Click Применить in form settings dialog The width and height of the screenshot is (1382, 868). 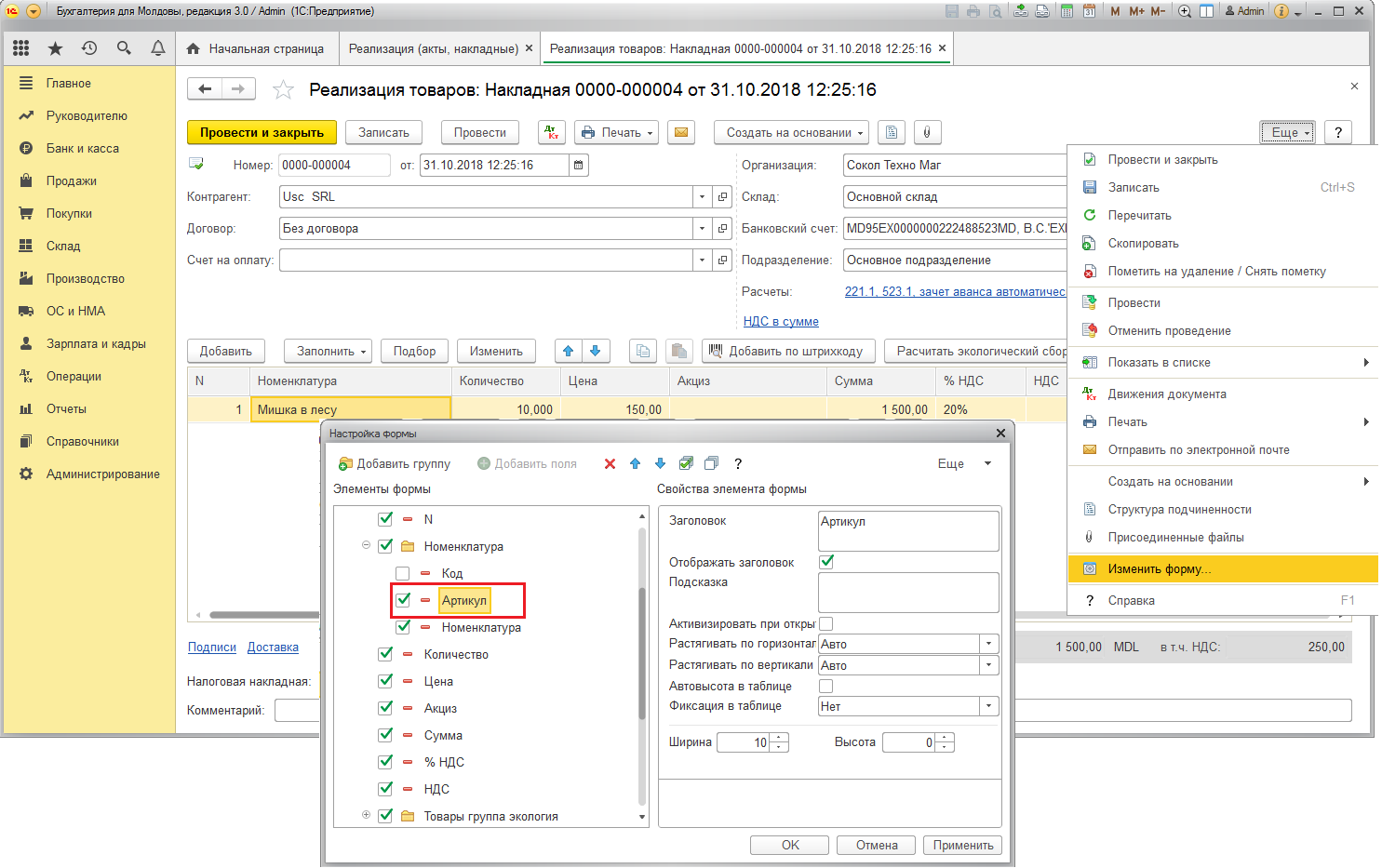[963, 845]
